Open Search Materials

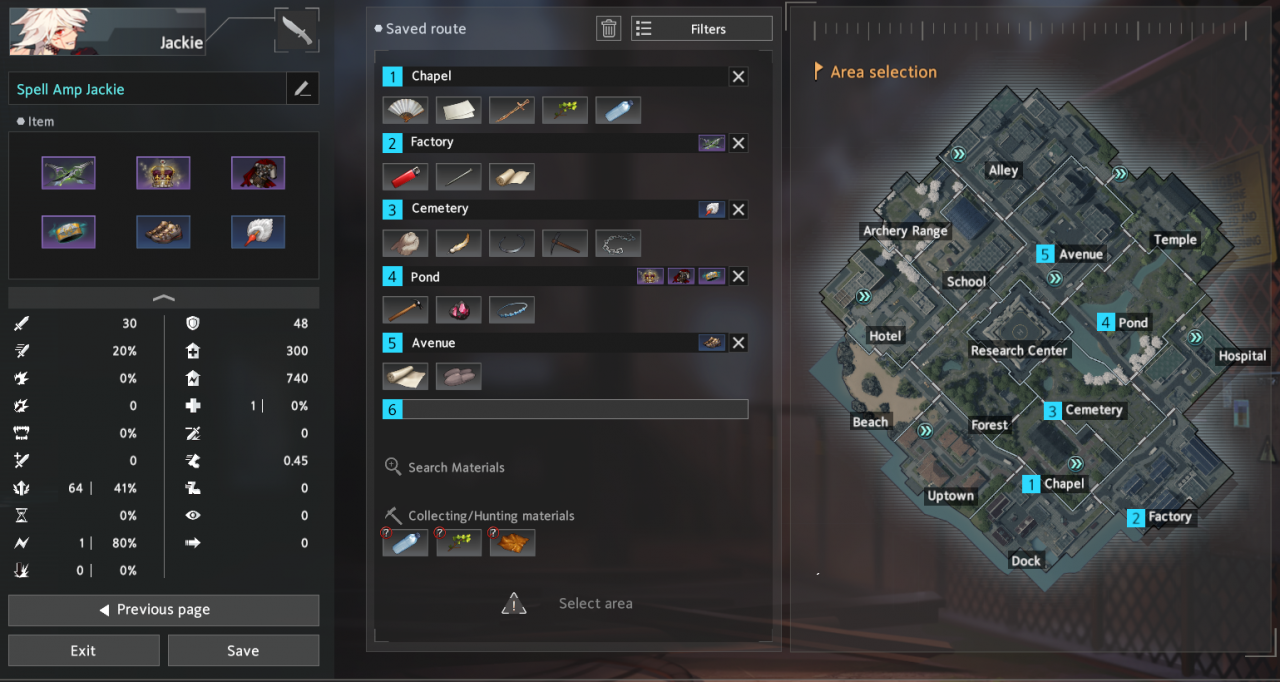point(445,467)
